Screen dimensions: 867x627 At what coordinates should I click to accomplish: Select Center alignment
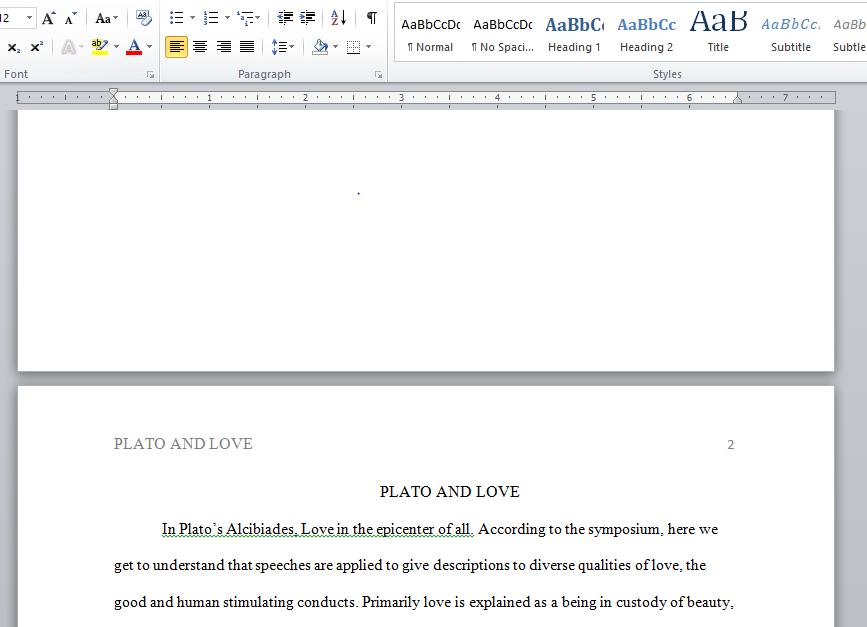tap(200, 47)
